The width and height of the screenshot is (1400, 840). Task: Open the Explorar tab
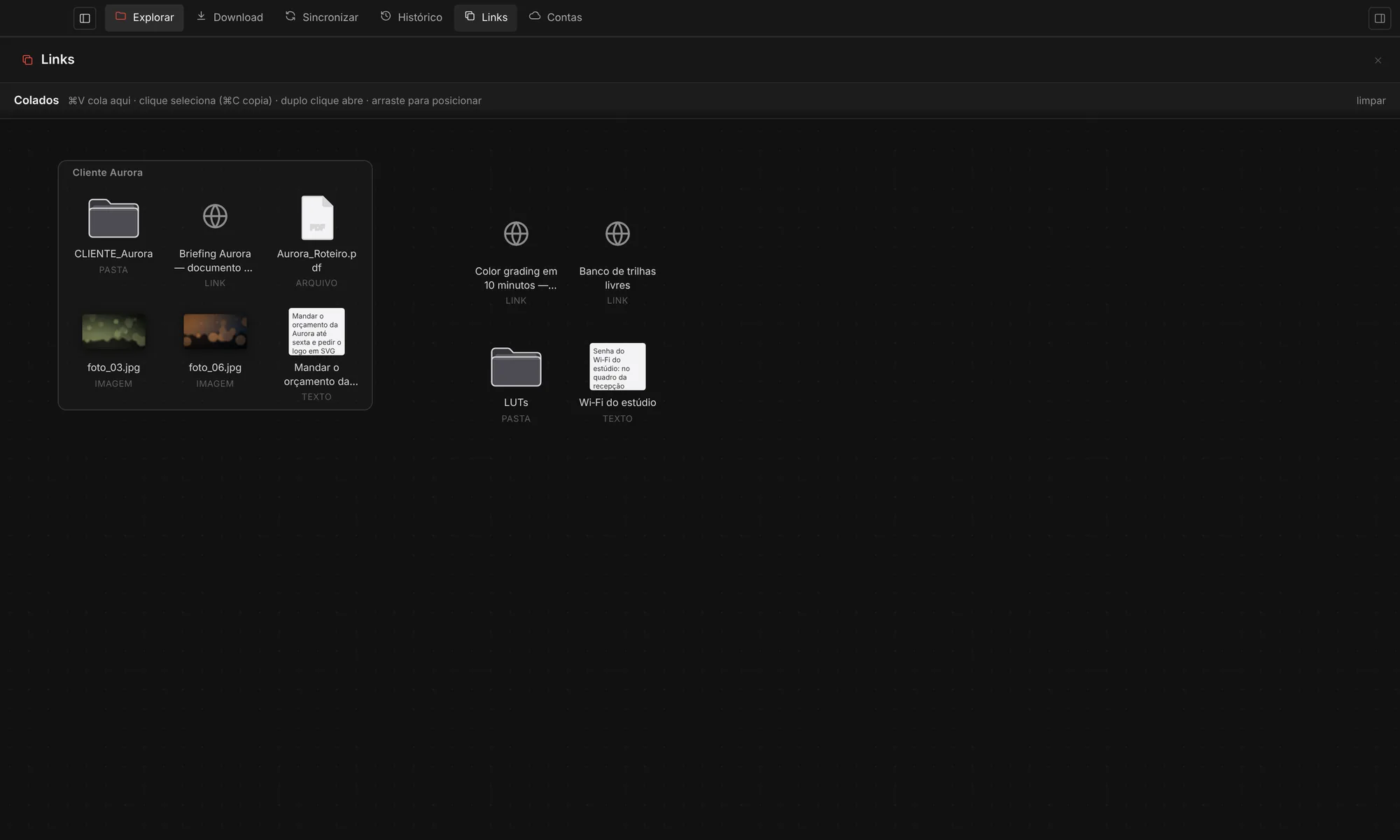[144, 17]
